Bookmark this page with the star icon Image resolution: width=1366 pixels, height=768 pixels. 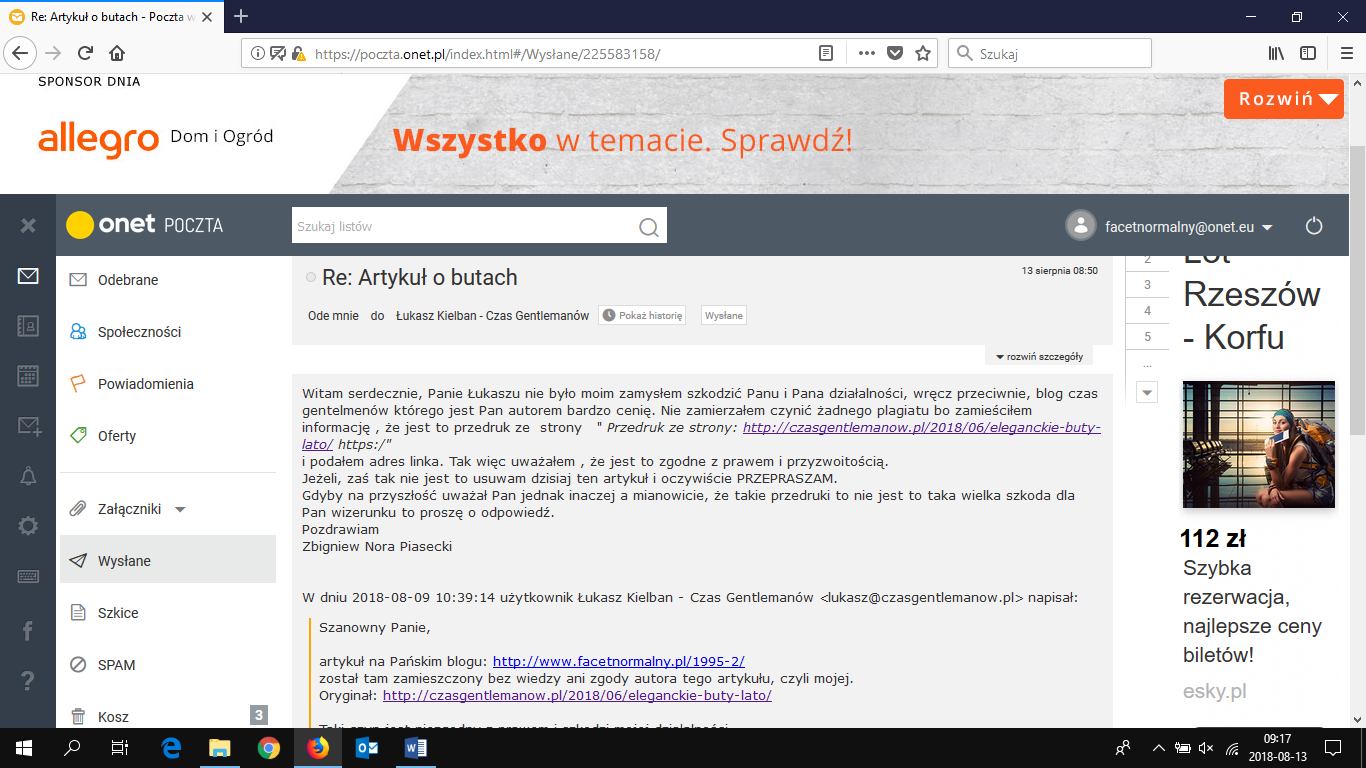pos(923,53)
